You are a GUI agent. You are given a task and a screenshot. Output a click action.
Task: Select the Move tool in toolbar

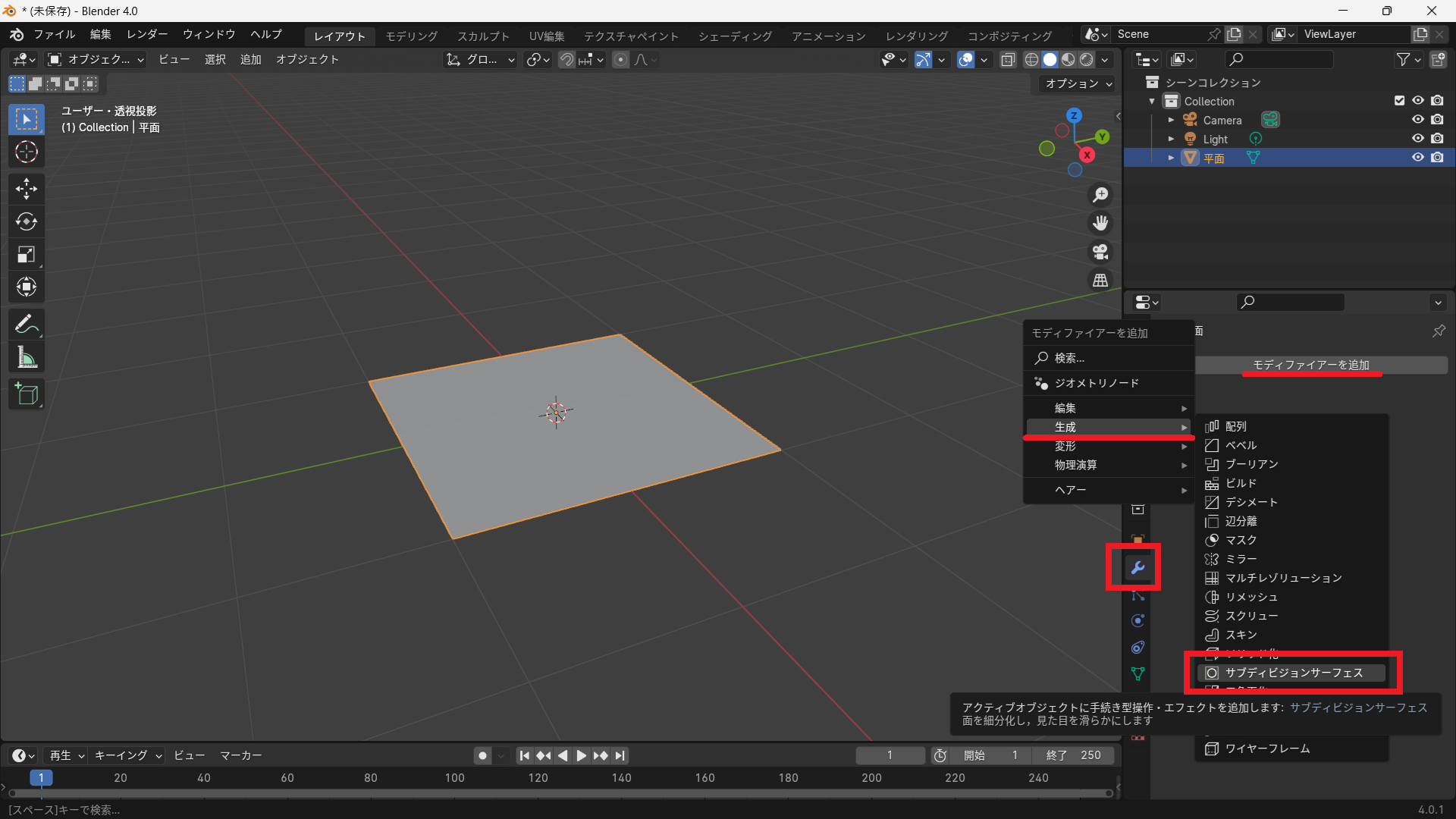(27, 188)
